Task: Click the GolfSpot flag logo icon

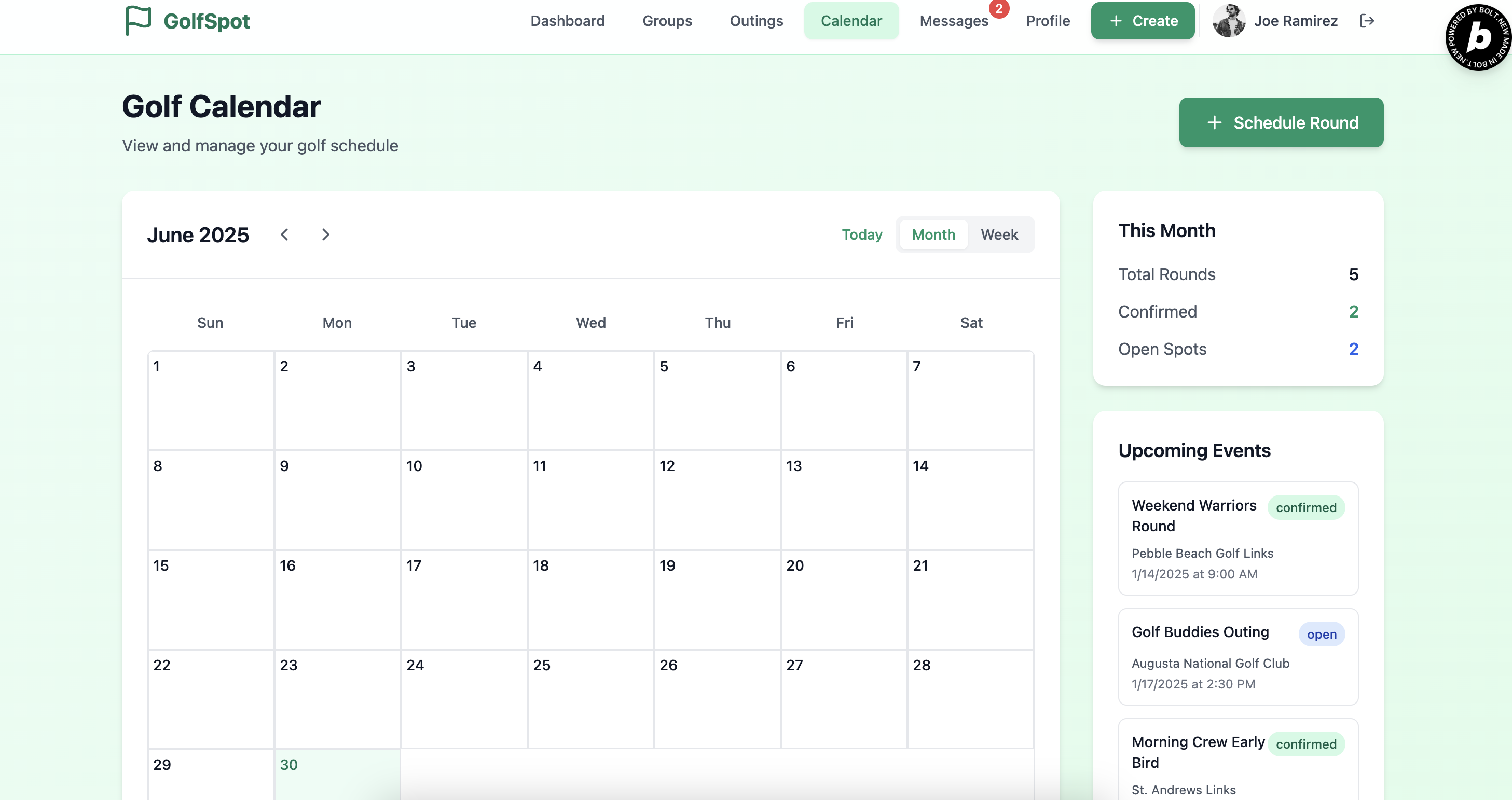Action: (x=139, y=21)
